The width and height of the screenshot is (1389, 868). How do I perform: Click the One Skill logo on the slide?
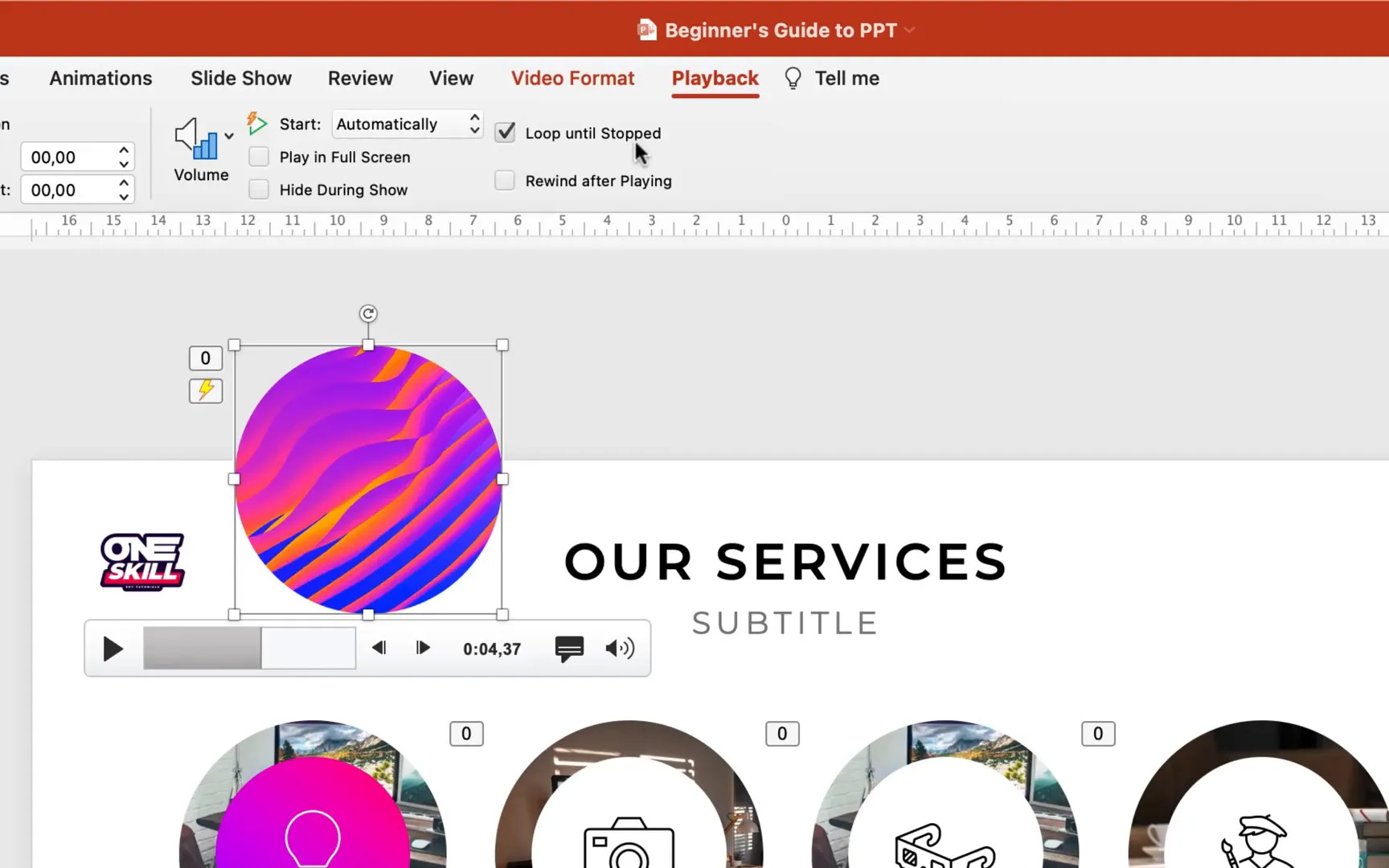[x=142, y=562]
